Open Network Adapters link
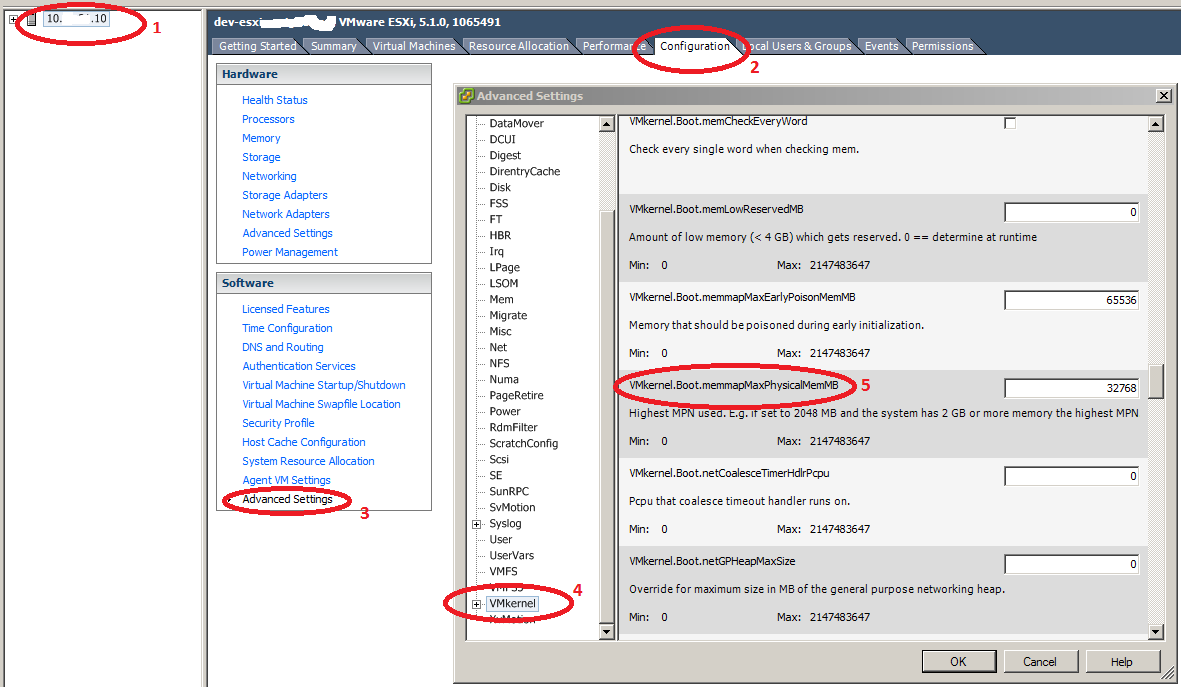1181x687 pixels. coord(285,214)
